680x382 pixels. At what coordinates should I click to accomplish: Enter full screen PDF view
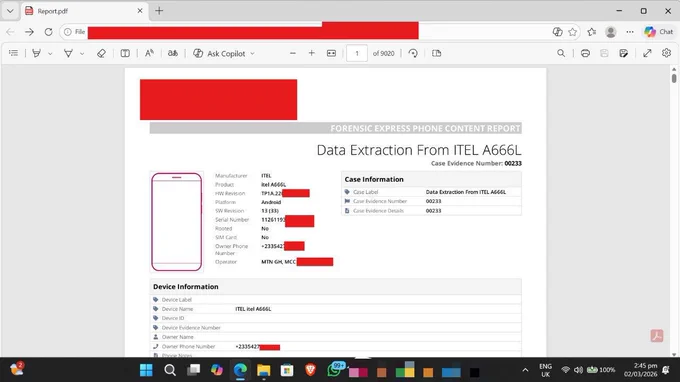647,53
